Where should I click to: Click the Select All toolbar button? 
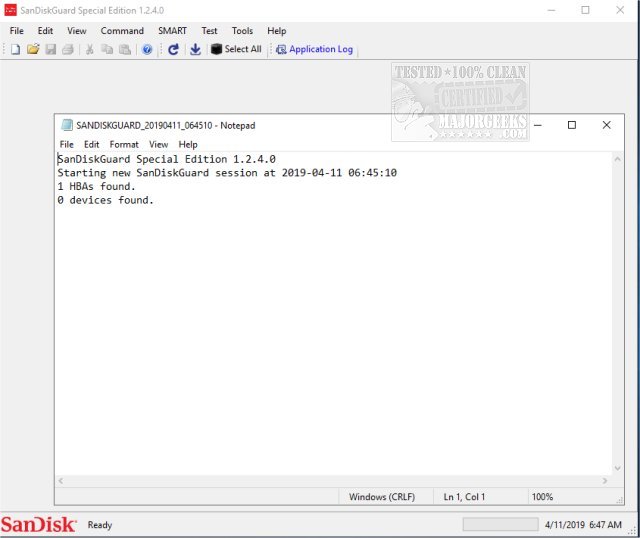click(236, 49)
